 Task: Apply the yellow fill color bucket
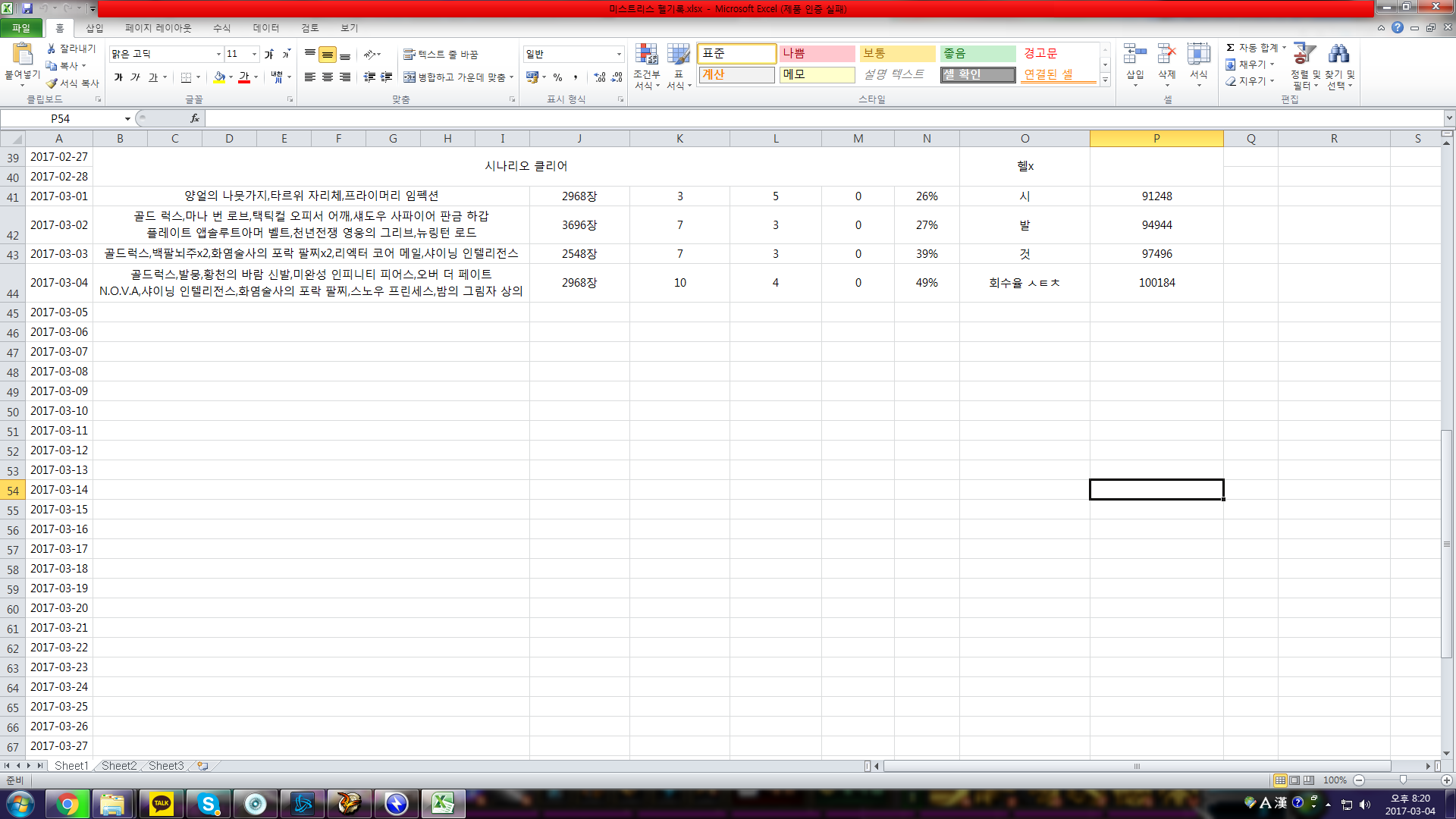(219, 77)
